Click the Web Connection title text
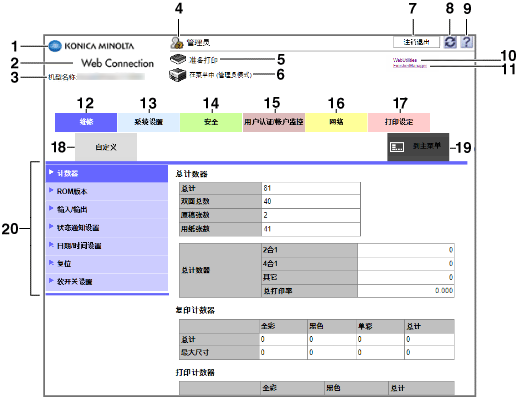The height and width of the screenshot is (397, 517). pyautogui.click(x=118, y=63)
